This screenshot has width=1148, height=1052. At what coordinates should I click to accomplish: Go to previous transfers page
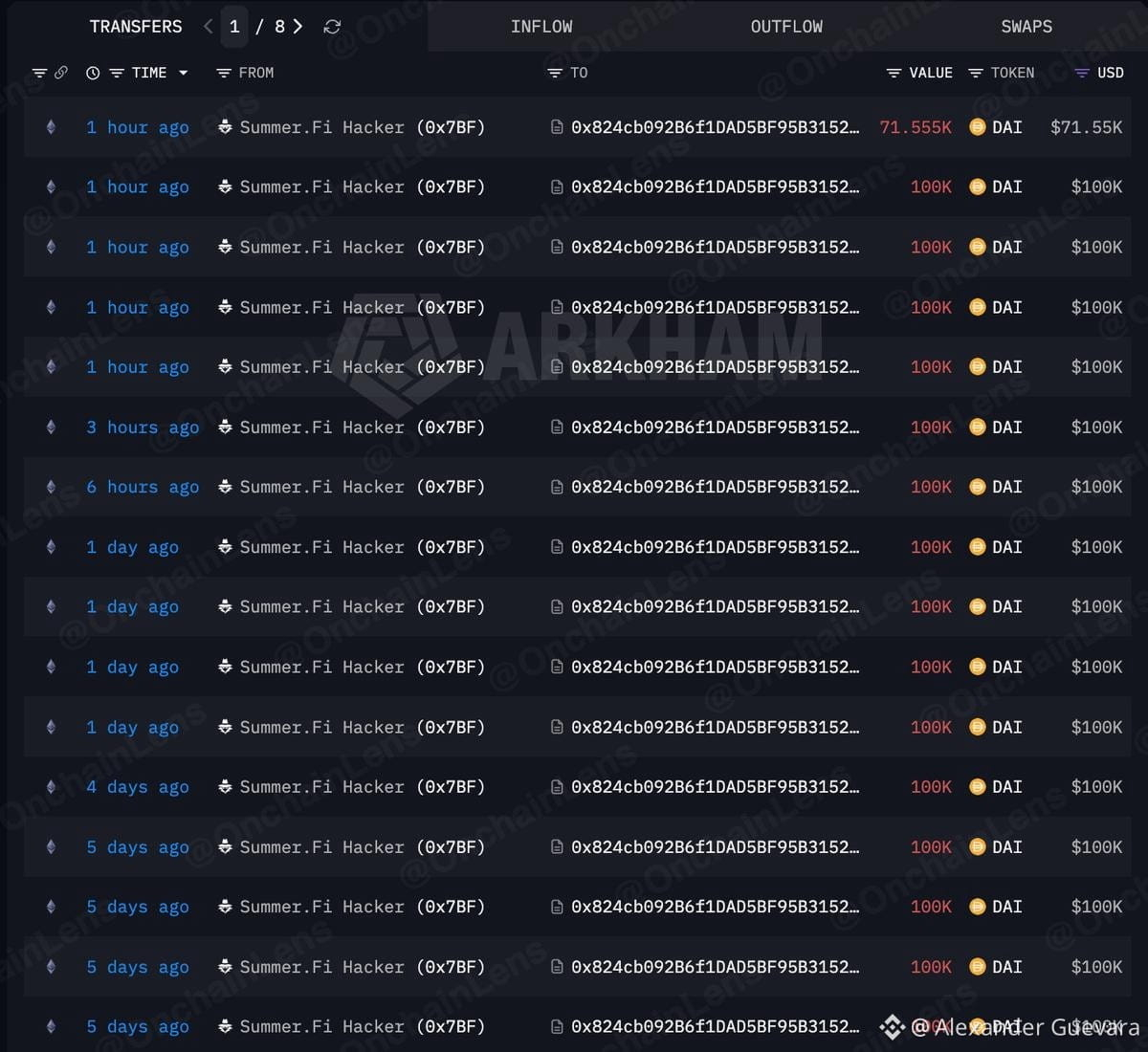(208, 27)
